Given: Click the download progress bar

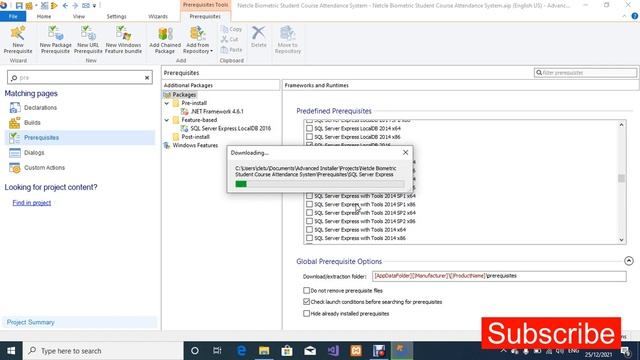Looking at the screenshot, I should [x=320, y=184].
